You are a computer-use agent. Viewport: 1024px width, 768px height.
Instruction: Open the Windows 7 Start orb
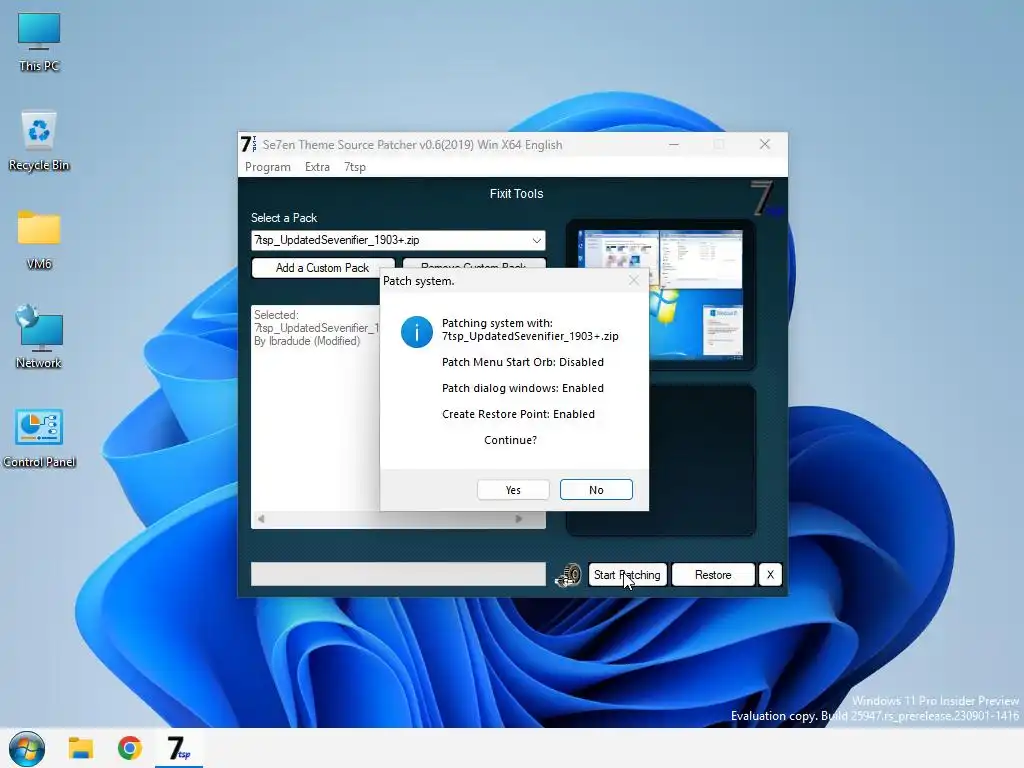coord(27,748)
